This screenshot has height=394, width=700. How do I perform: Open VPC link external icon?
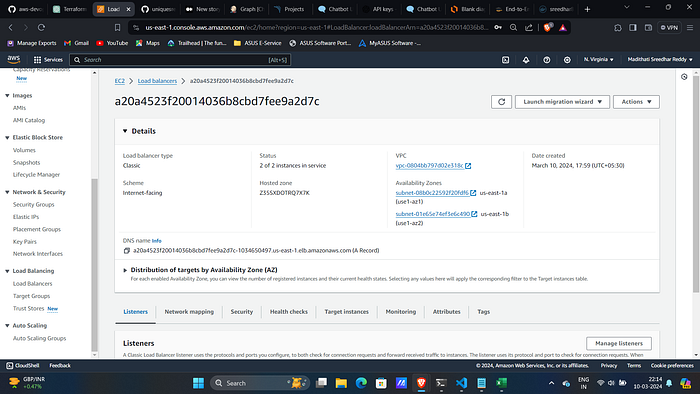point(468,166)
